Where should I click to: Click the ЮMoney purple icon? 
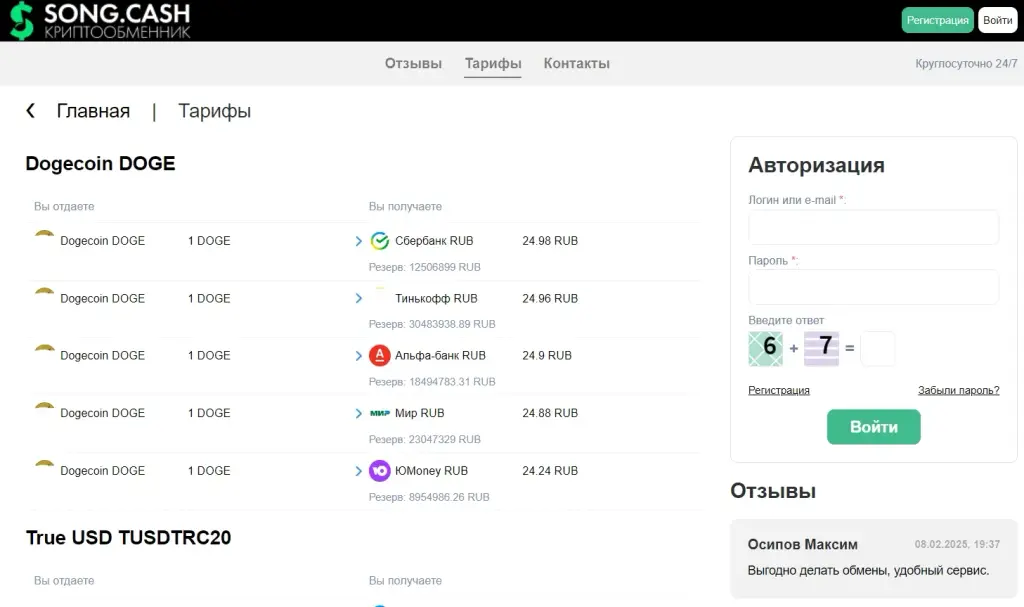click(379, 470)
